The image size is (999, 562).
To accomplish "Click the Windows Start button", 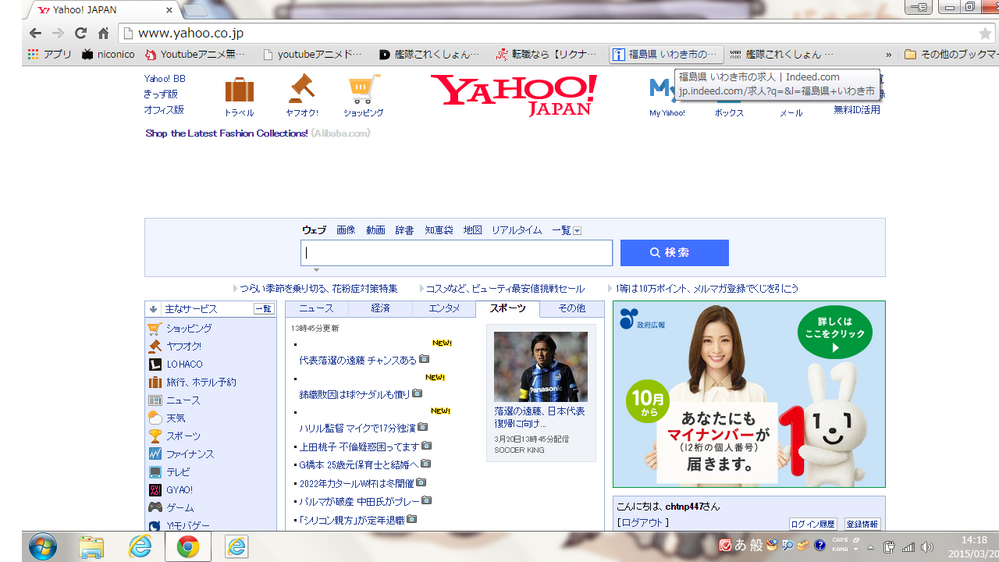I will pyautogui.click(x=43, y=547).
